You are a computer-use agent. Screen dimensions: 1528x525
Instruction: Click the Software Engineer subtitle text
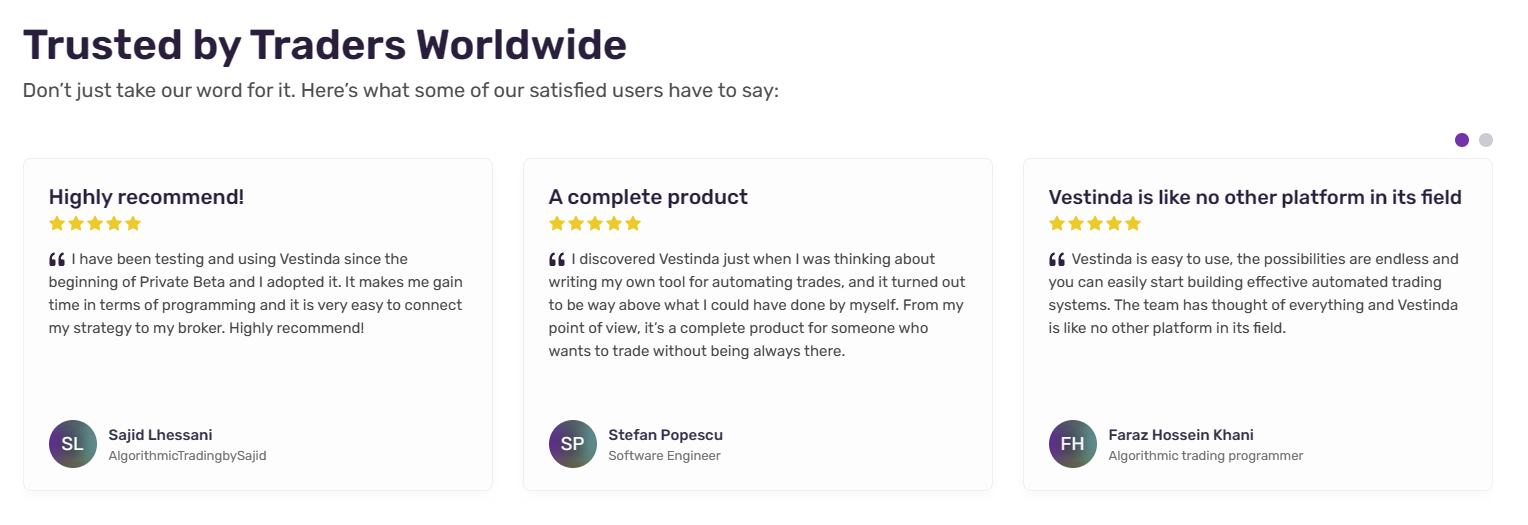click(x=664, y=456)
